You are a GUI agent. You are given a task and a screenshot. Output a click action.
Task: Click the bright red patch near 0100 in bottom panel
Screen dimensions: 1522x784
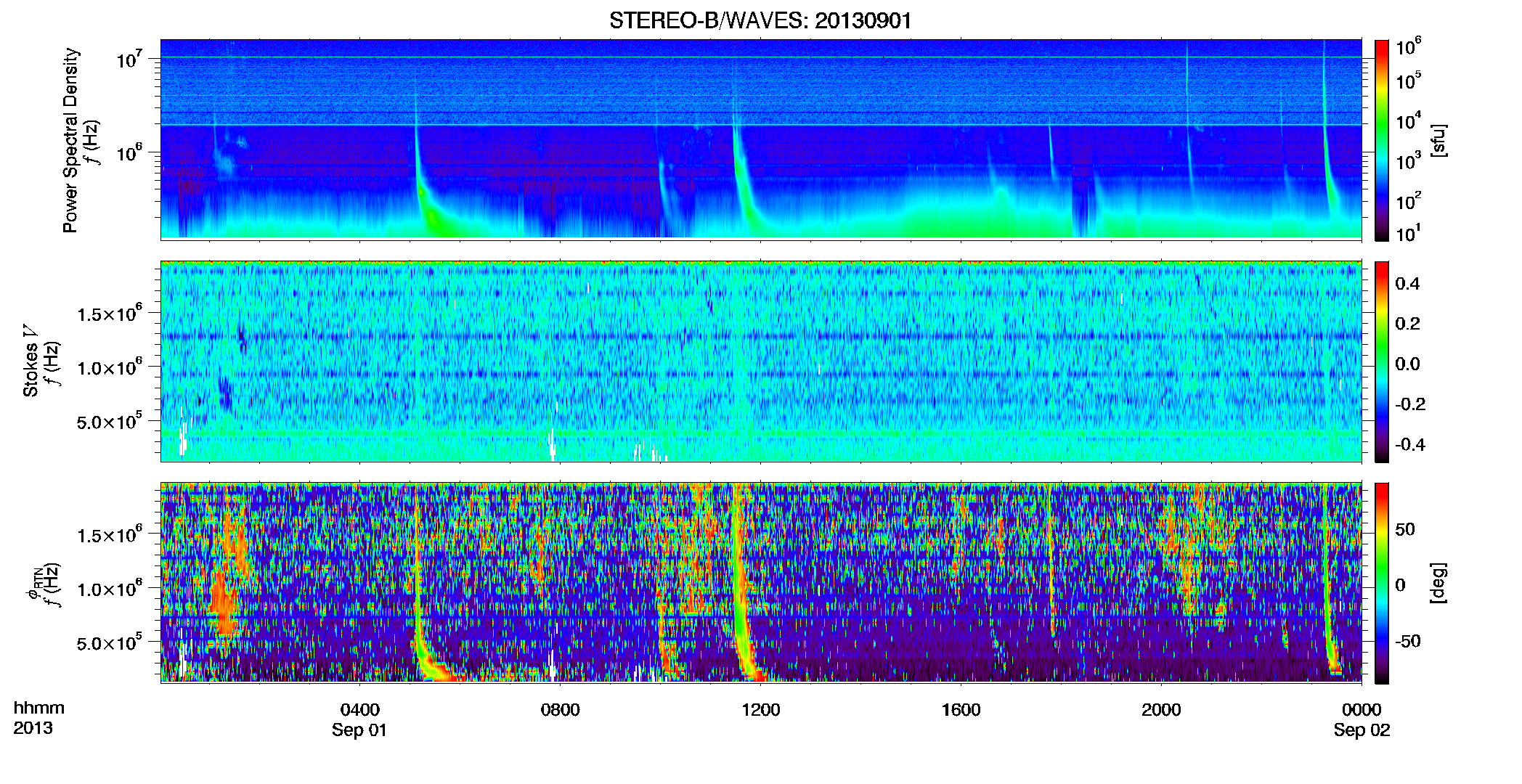pos(223,603)
